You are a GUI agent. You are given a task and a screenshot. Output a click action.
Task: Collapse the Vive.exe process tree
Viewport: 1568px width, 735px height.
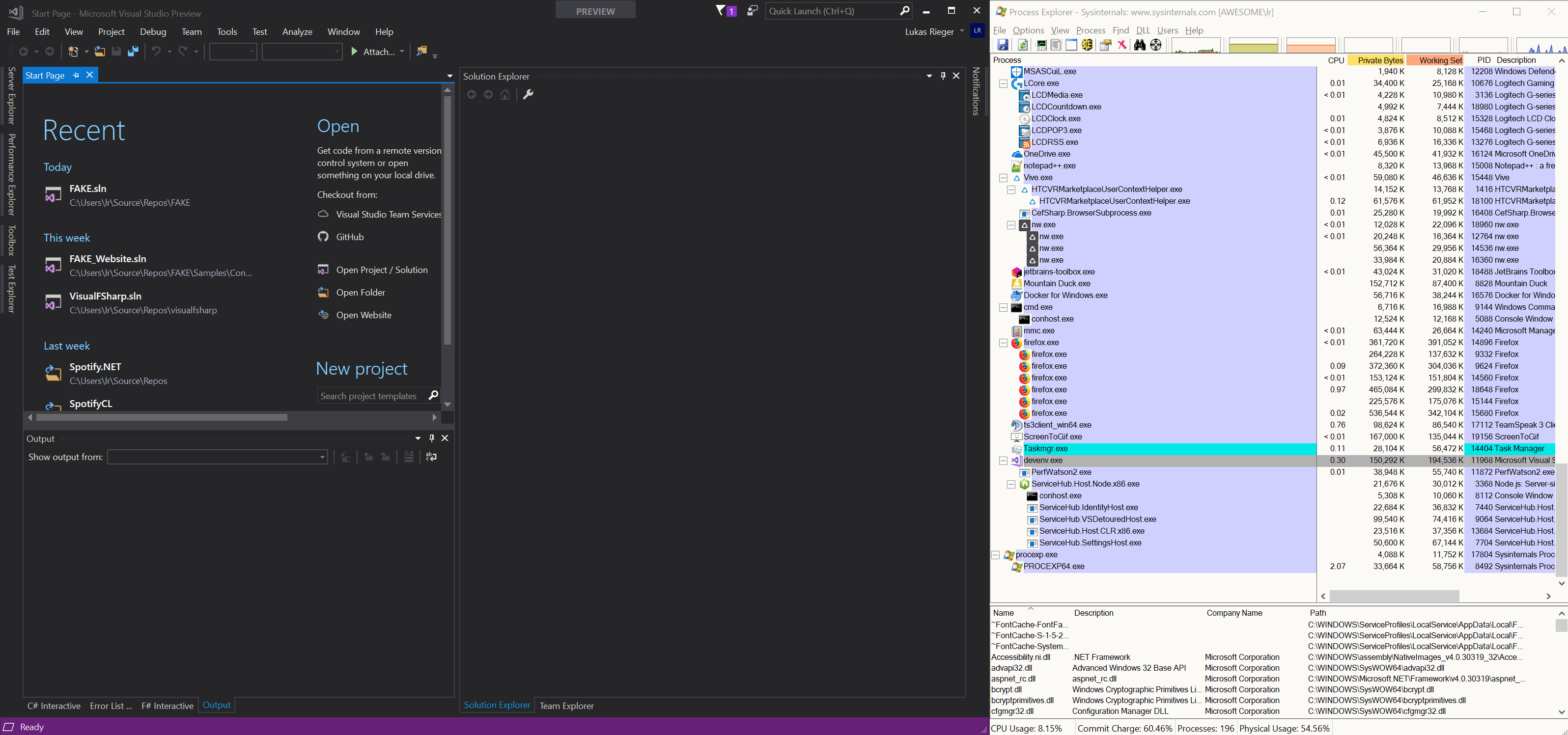point(1003,178)
